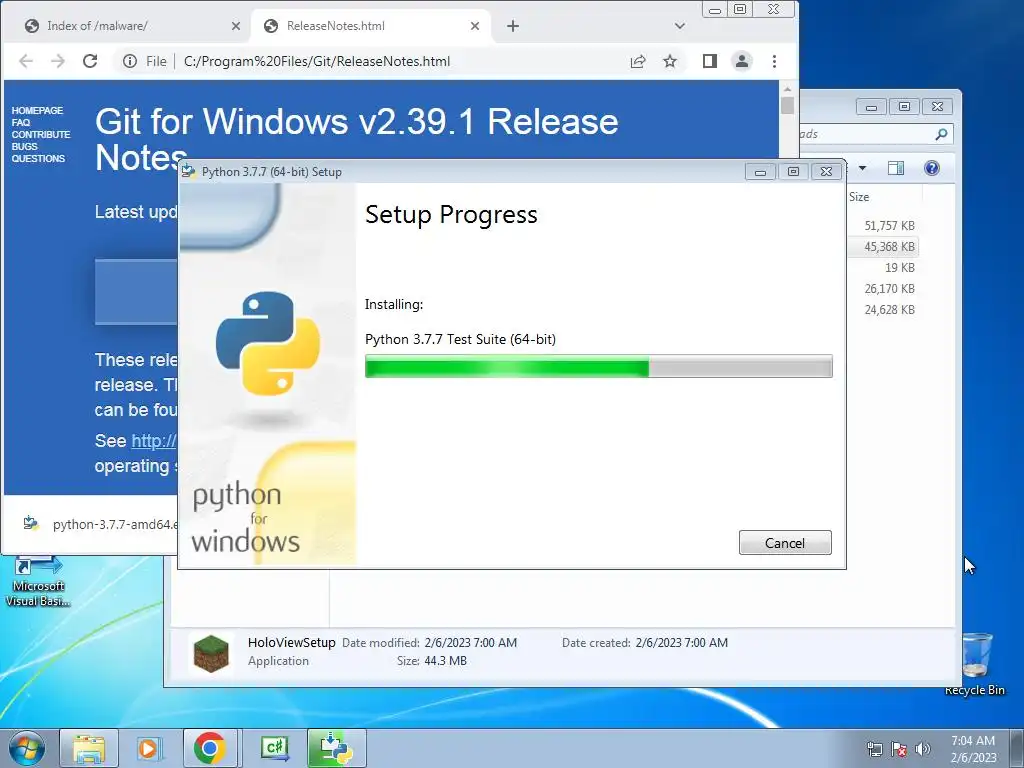Go back in Chrome

pos(26,61)
